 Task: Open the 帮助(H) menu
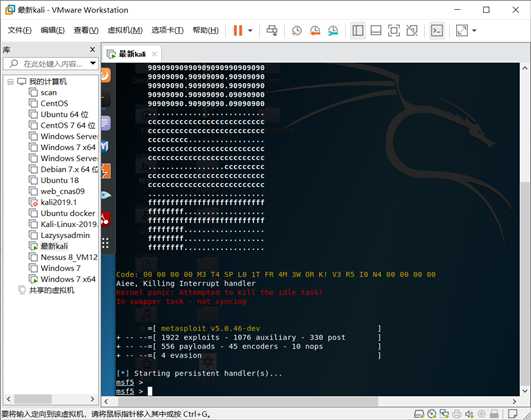pos(205,30)
